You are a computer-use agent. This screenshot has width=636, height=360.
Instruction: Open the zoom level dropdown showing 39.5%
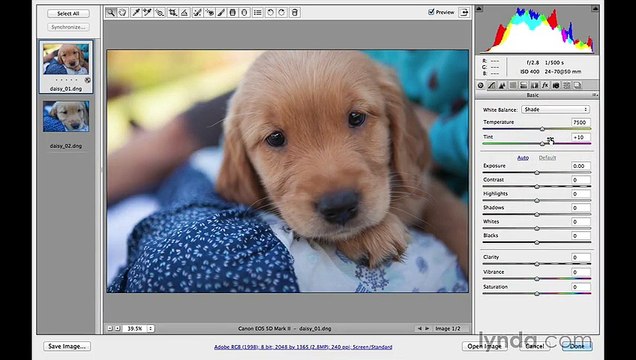click(x=138, y=328)
